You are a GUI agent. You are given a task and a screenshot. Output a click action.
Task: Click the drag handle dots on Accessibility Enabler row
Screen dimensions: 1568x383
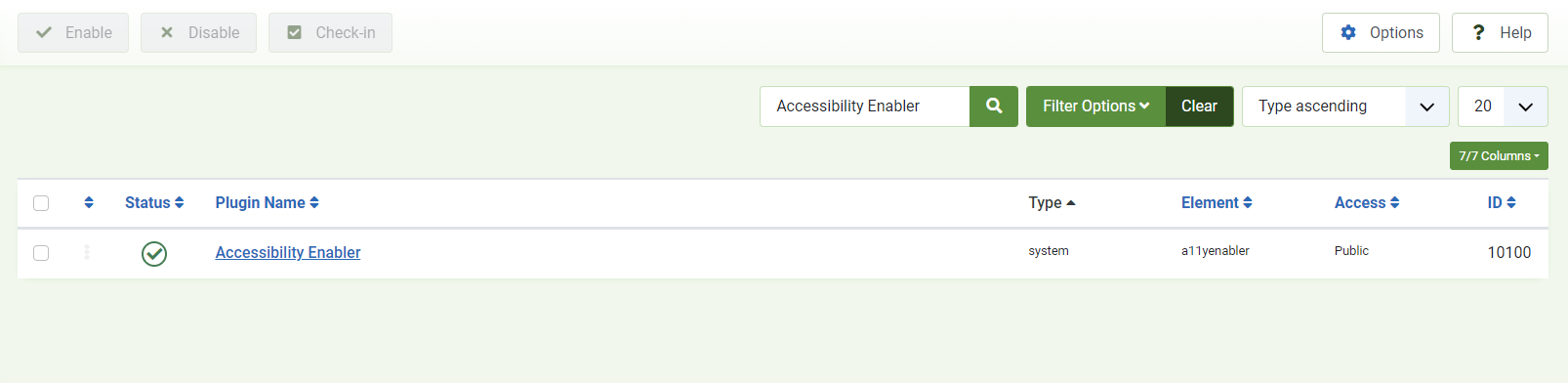87,252
